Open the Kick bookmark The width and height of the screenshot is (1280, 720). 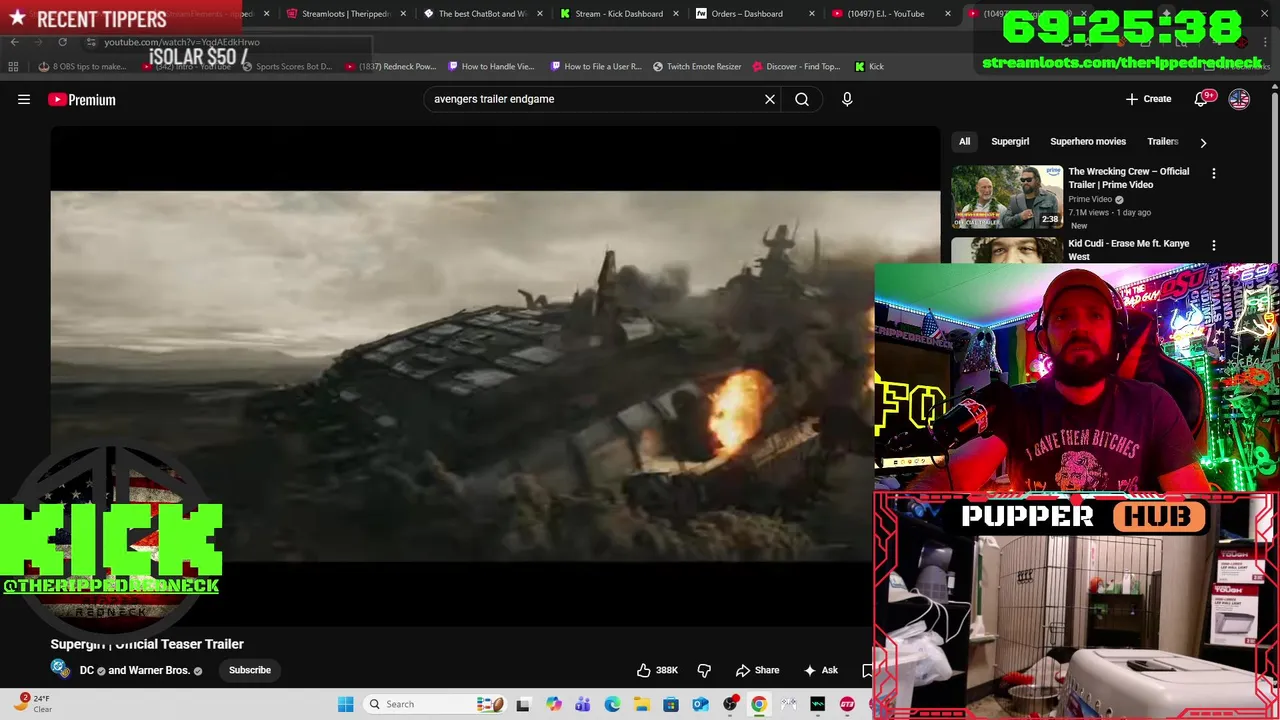(869, 67)
